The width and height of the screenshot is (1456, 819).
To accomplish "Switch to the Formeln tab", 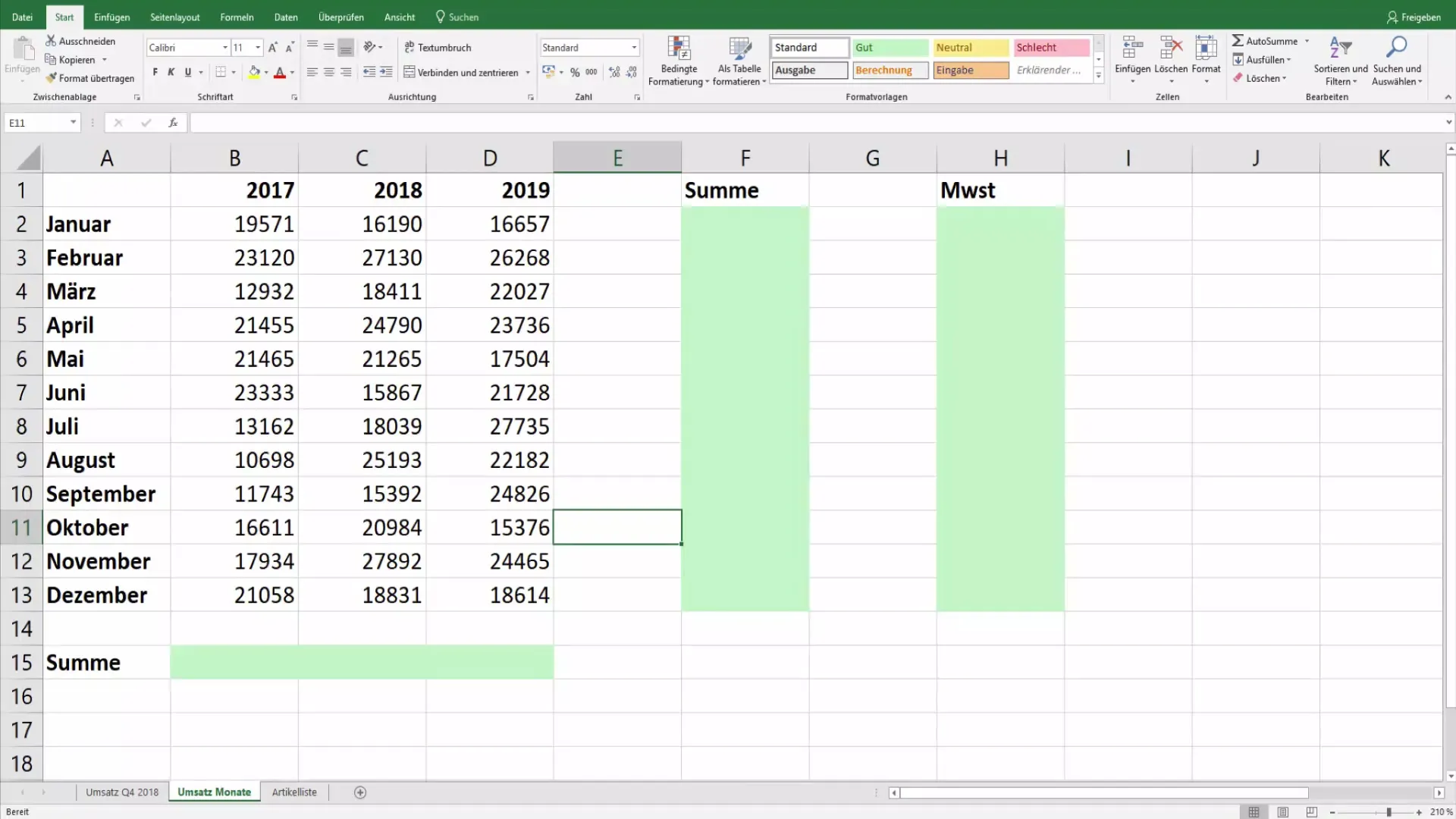I will 237,17.
